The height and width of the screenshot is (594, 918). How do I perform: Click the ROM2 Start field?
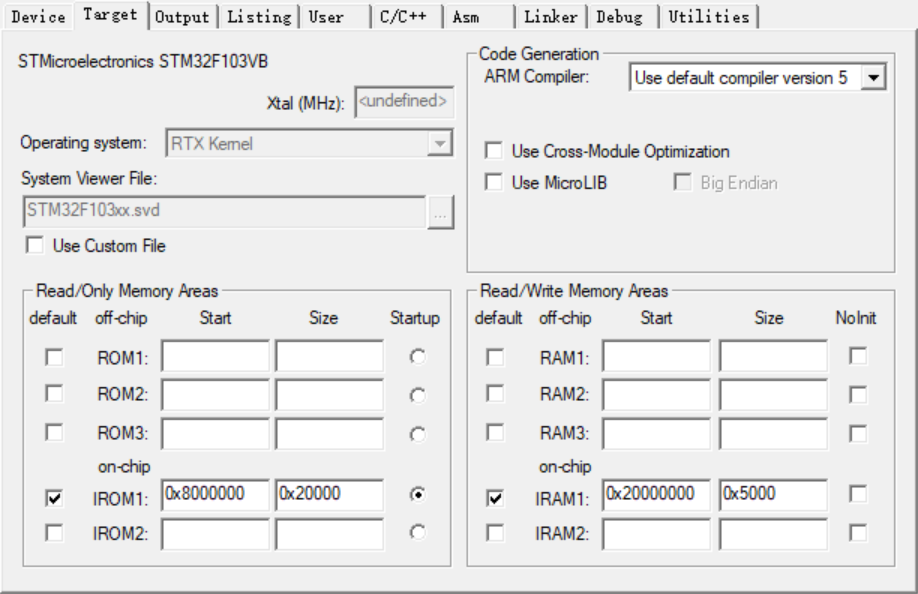point(215,394)
